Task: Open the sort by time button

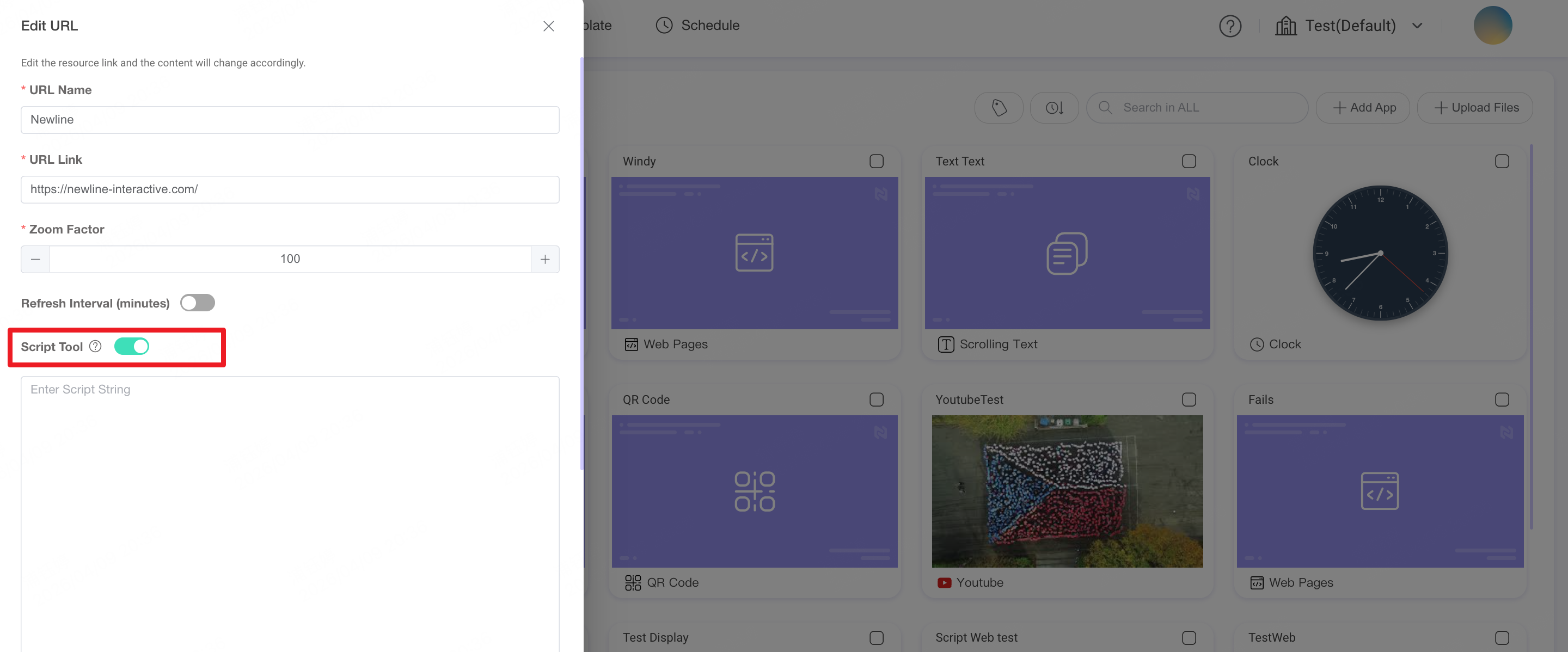Action: point(1054,108)
